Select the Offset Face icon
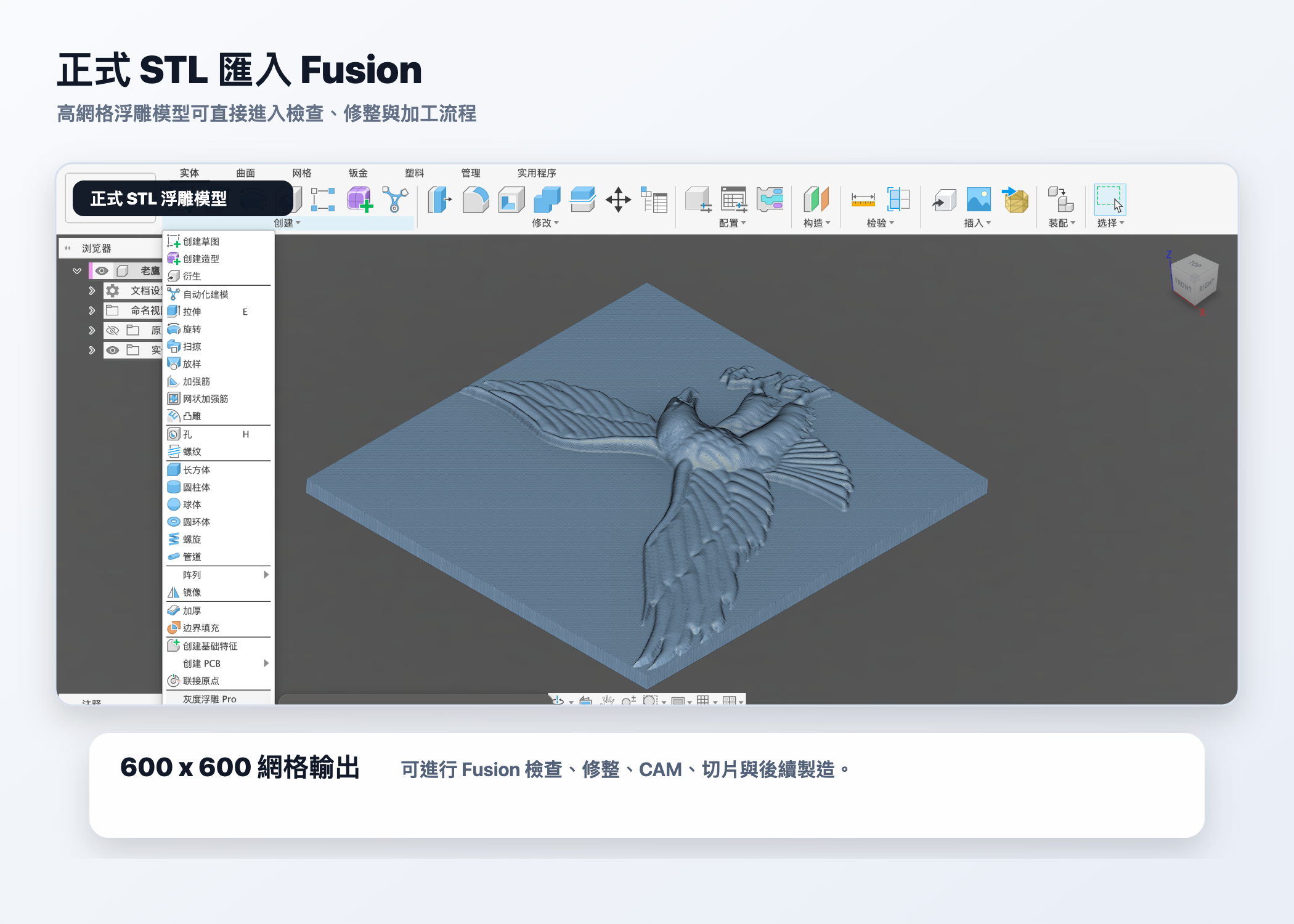The image size is (1294, 924). [582, 200]
